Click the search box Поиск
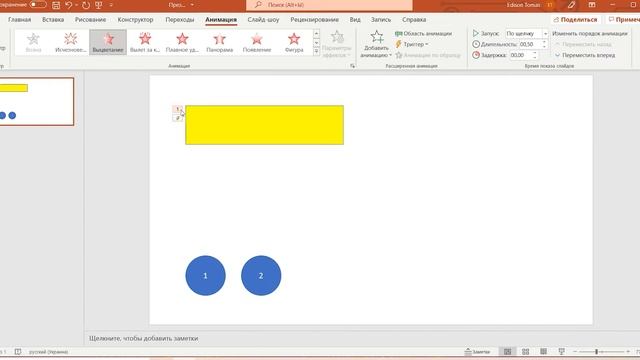Viewport: 640px width, 360px height. point(329,5)
